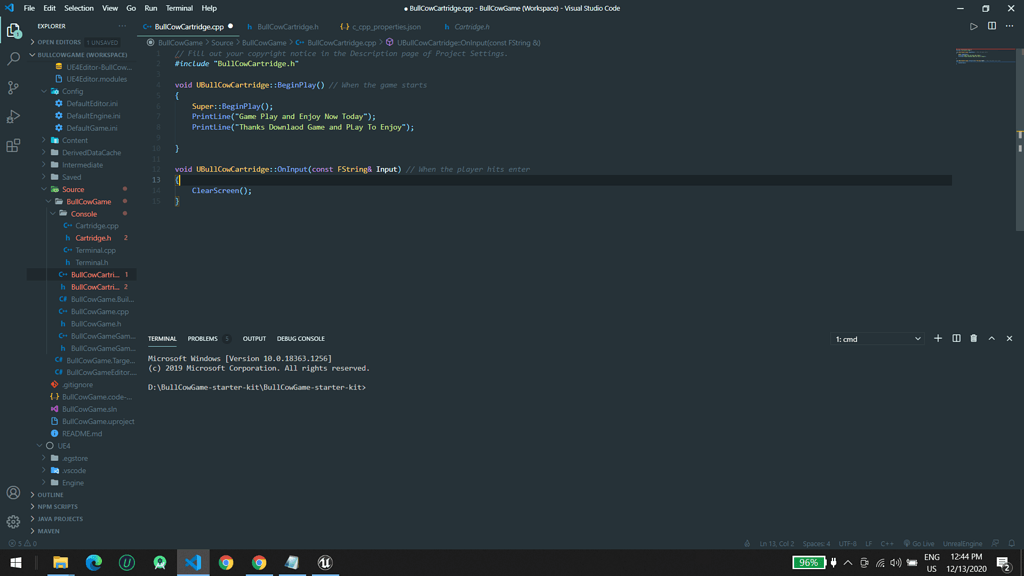Expand the Open Editors section
1024x576 pixels.
coord(59,42)
